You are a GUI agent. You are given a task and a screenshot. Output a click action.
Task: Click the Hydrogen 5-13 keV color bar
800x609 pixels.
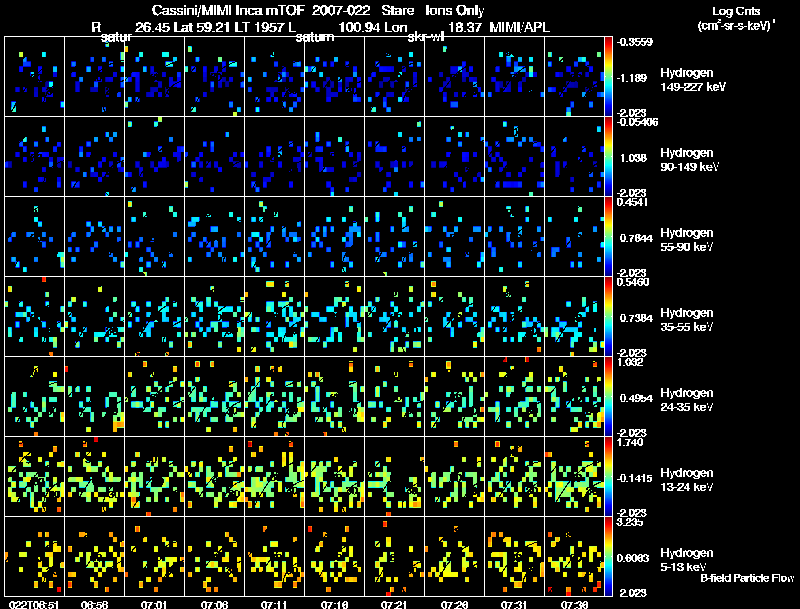click(x=608, y=557)
